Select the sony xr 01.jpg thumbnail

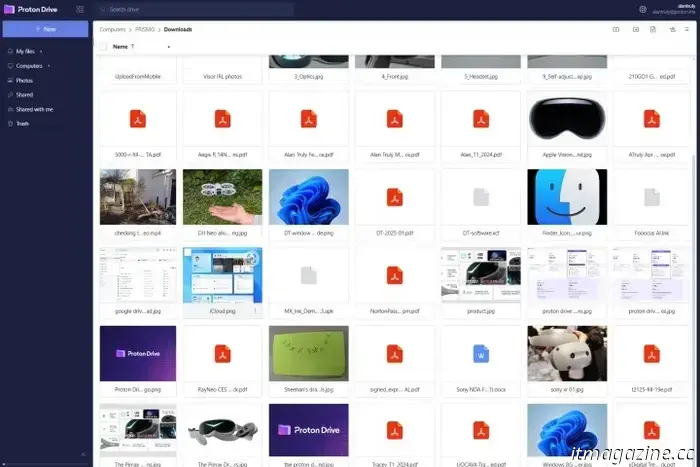tap(567, 354)
